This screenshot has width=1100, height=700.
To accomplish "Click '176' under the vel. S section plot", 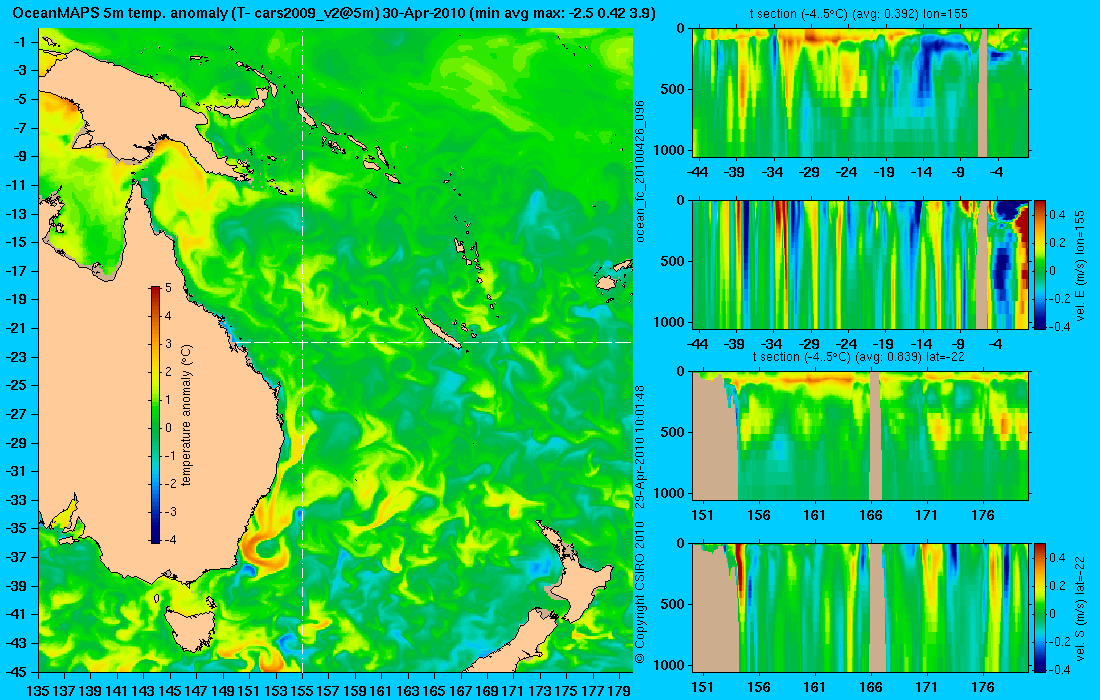I will coord(983,687).
